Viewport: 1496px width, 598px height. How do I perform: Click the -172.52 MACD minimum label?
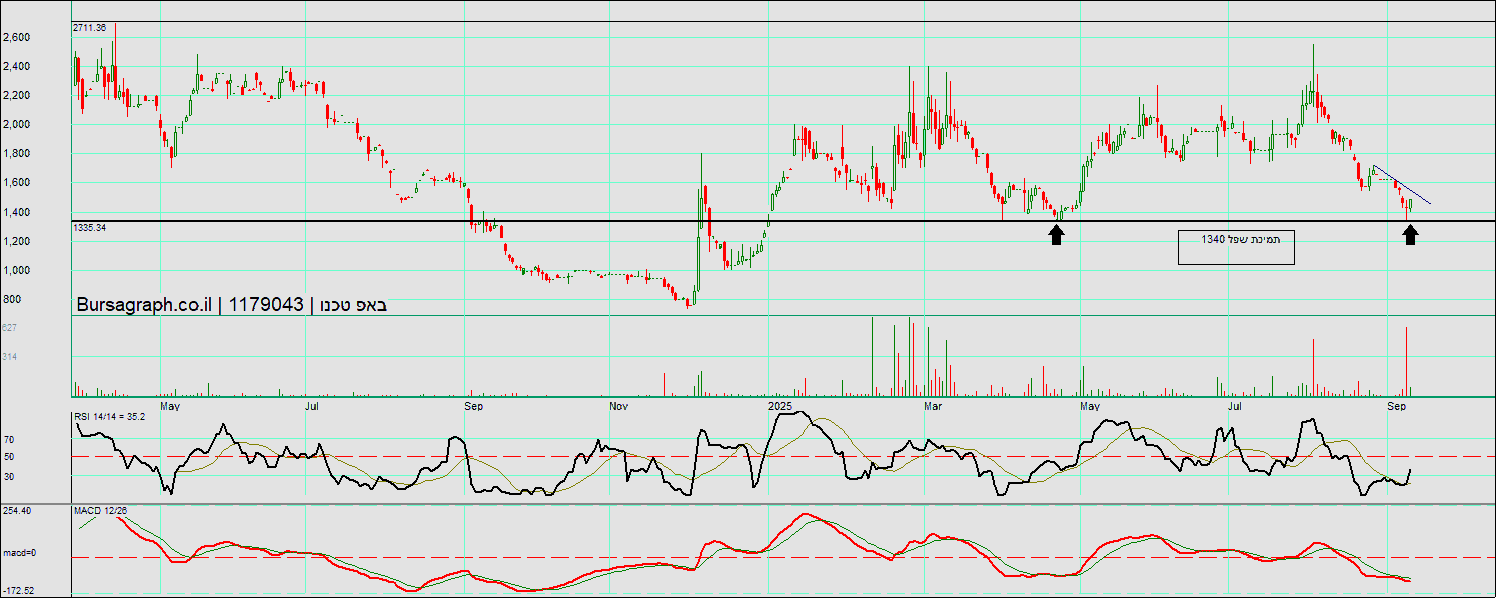pyautogui.click(x=19, y=591)
